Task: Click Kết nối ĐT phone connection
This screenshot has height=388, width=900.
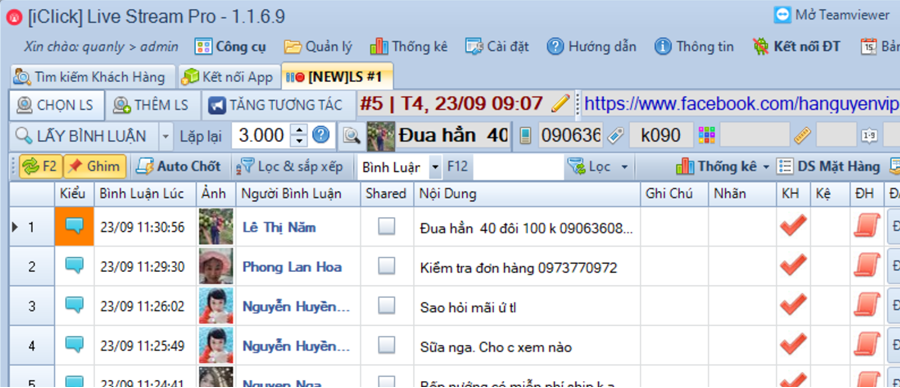Action: point(797,46)
